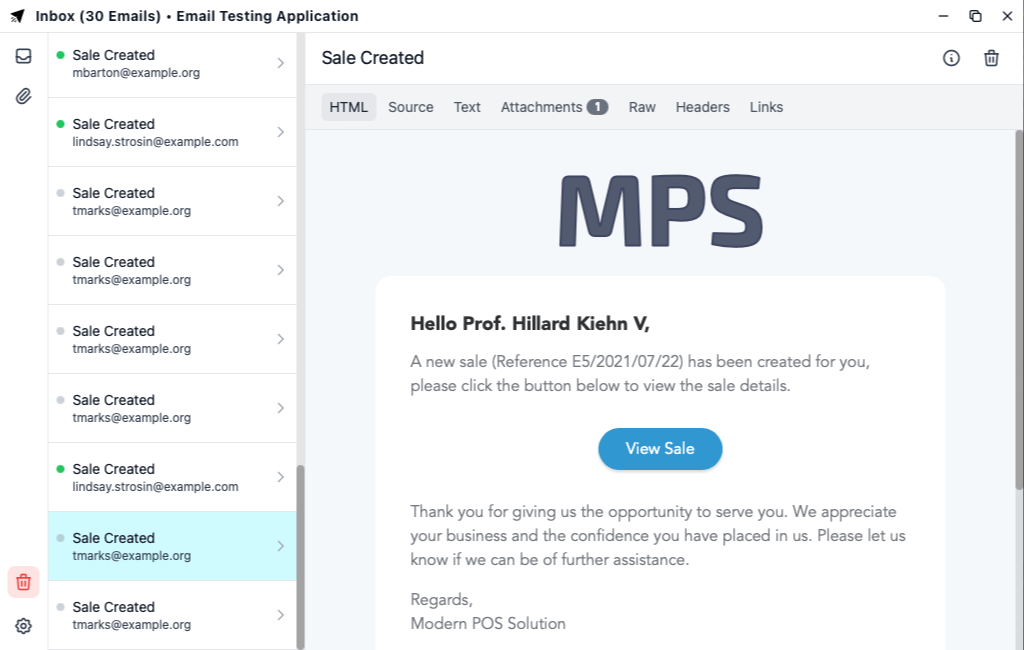This screenshot has width=1024, height=650.
Task: Click the attachments paperclip sidebar icon
Action: [x=23, y=96]
